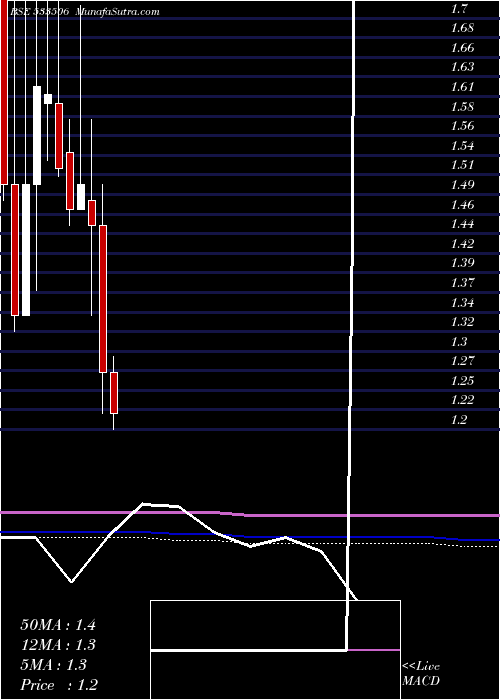Click the tall white candlestick body near 1.54
The width and height of the screenshot is (500, 700).
point(37,135)
